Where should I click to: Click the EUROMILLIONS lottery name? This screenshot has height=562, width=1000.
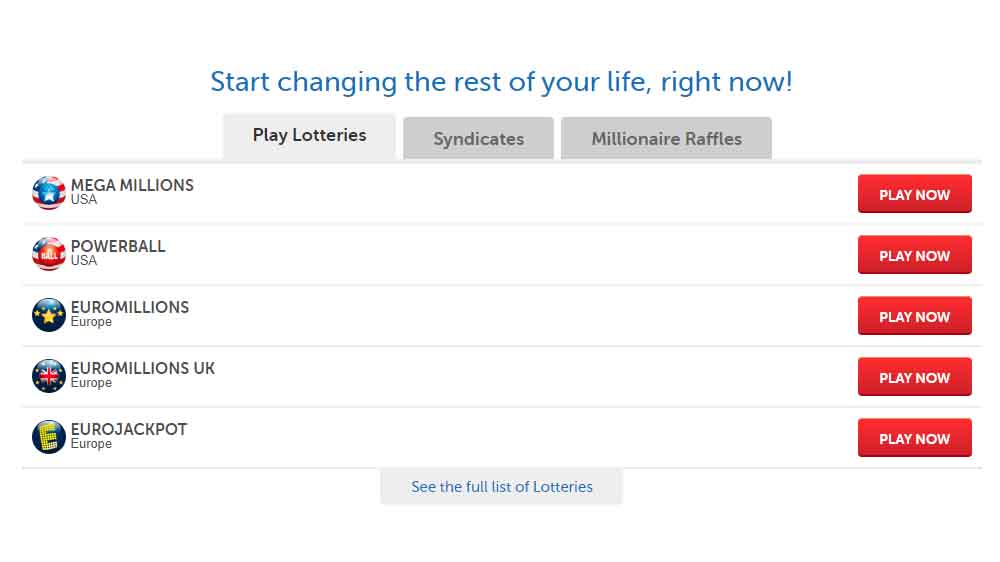pos(130,307)
